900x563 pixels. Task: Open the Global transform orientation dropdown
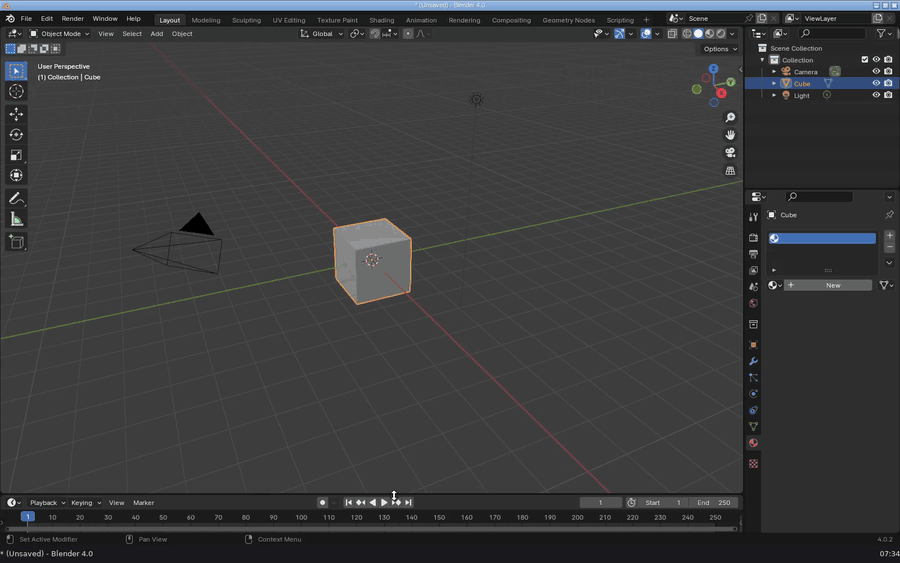[x=321, y=34]
